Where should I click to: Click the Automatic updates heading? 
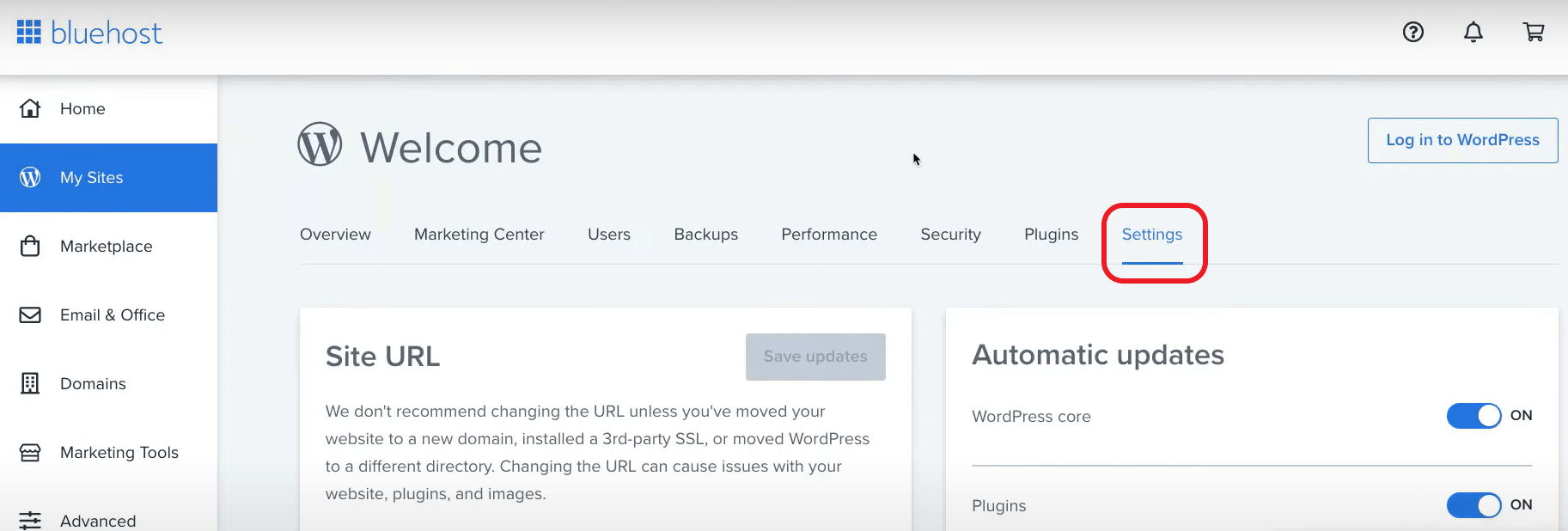click(1098, 355)
